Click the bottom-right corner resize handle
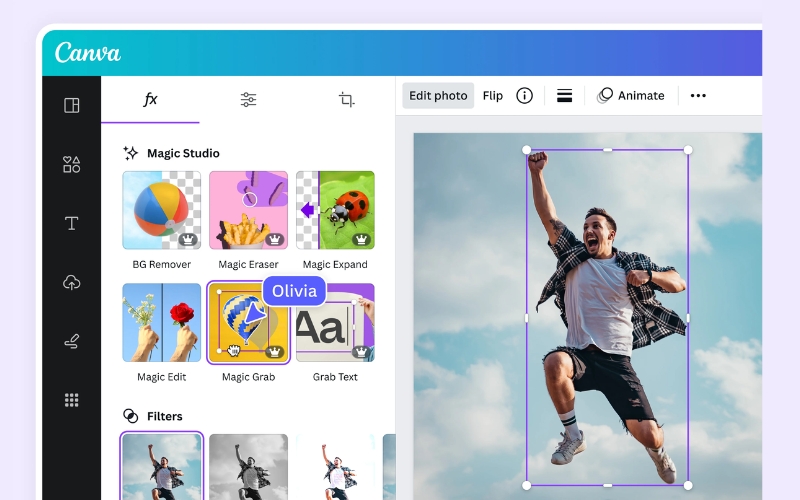Image resolution: width=800 pixels, height=500 pixels. pyautogui.click(x=688, y=485)
